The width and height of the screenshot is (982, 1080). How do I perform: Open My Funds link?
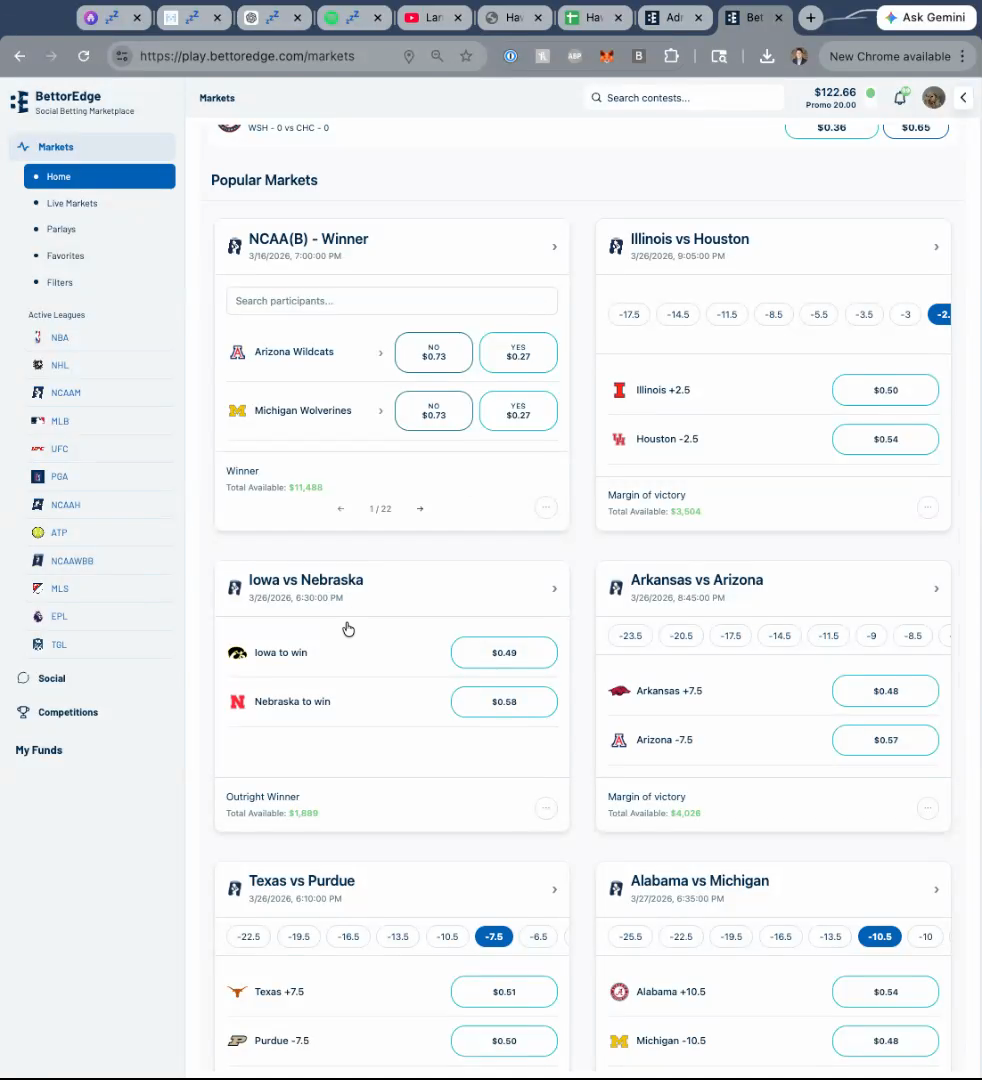pyautogui.click(x=39, y=750)
